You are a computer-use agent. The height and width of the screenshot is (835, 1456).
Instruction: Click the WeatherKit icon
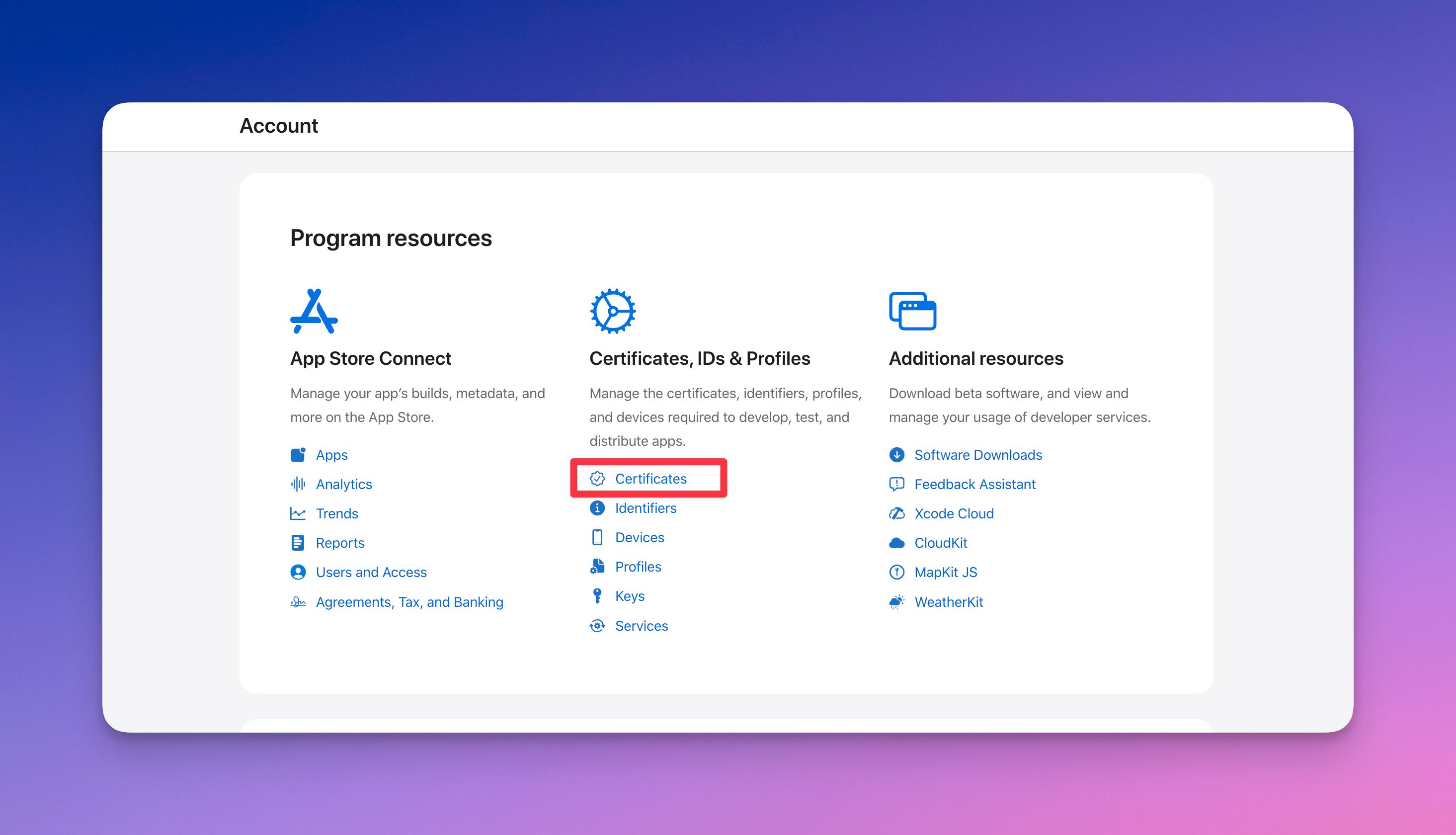tap(948, 601)
